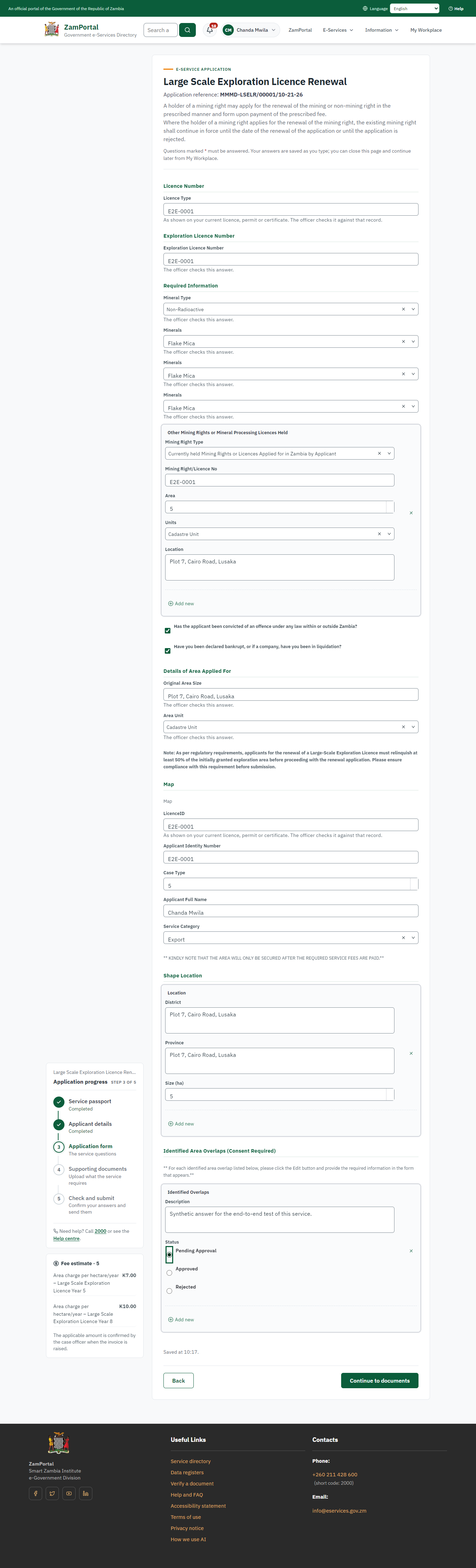
Task: Click the globe Language icon
Action: click(x=365, y=8)
